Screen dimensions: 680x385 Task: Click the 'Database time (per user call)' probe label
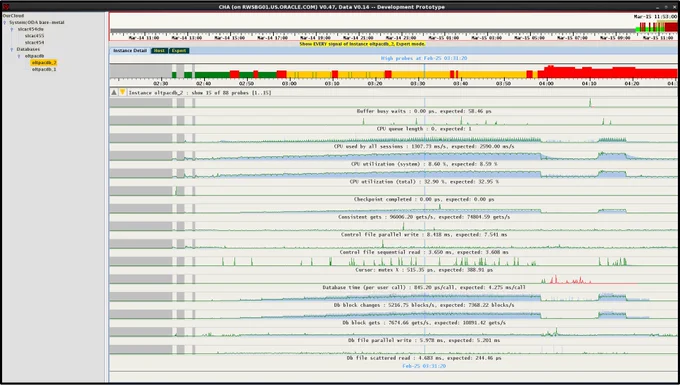click(x=424, y=287)
